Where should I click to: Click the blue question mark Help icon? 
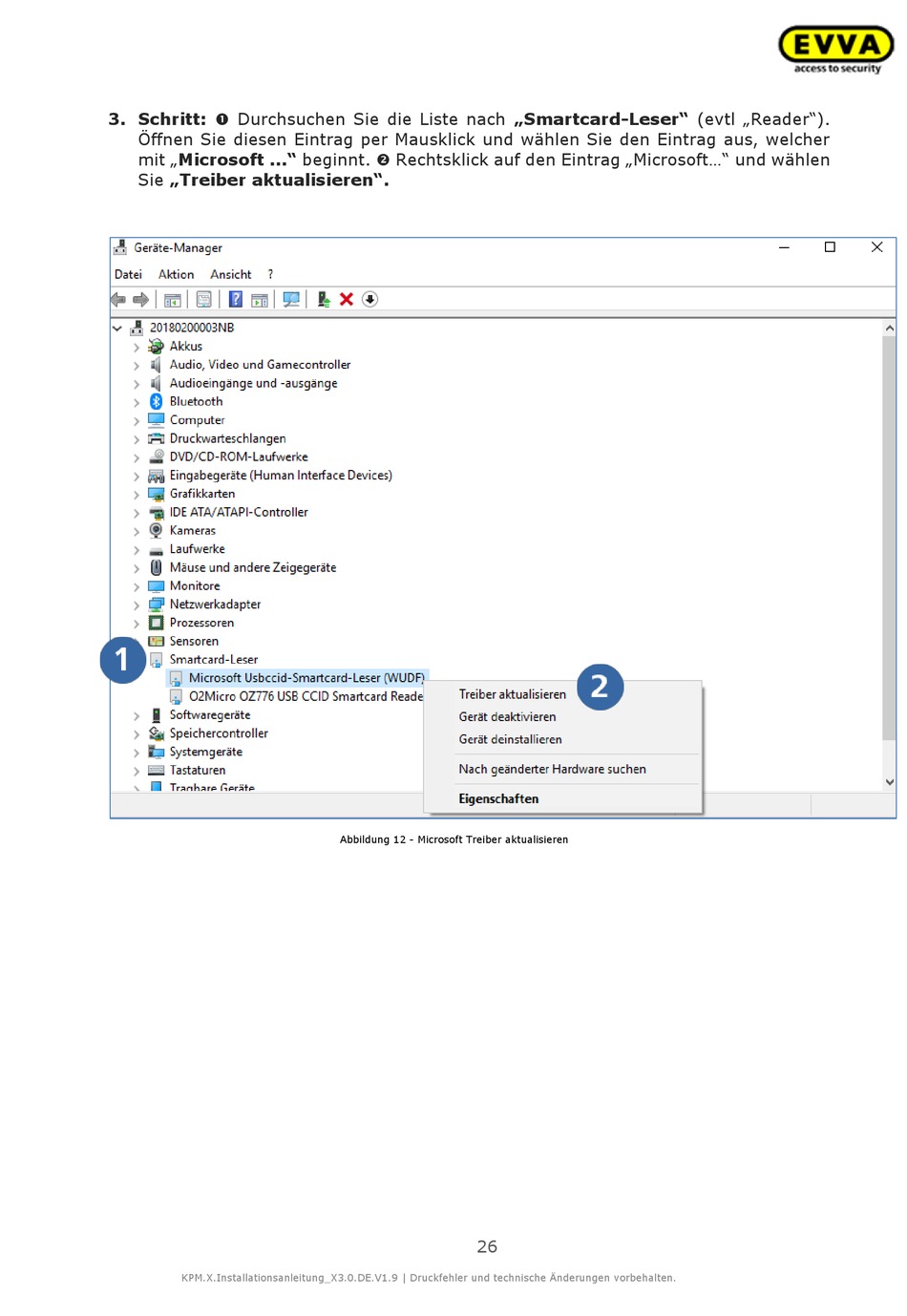236,300
